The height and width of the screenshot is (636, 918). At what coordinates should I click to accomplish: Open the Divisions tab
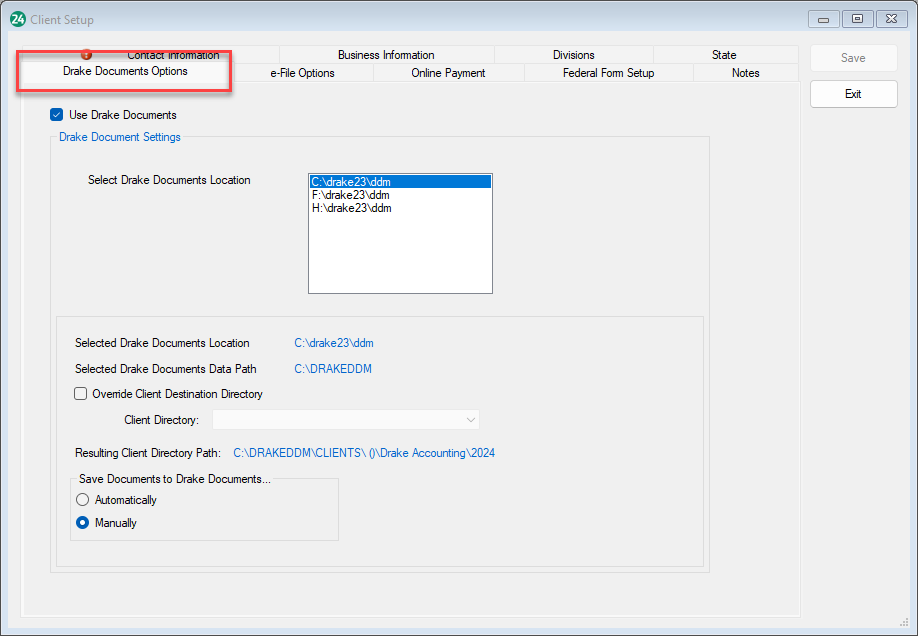(x=575, y=54)
